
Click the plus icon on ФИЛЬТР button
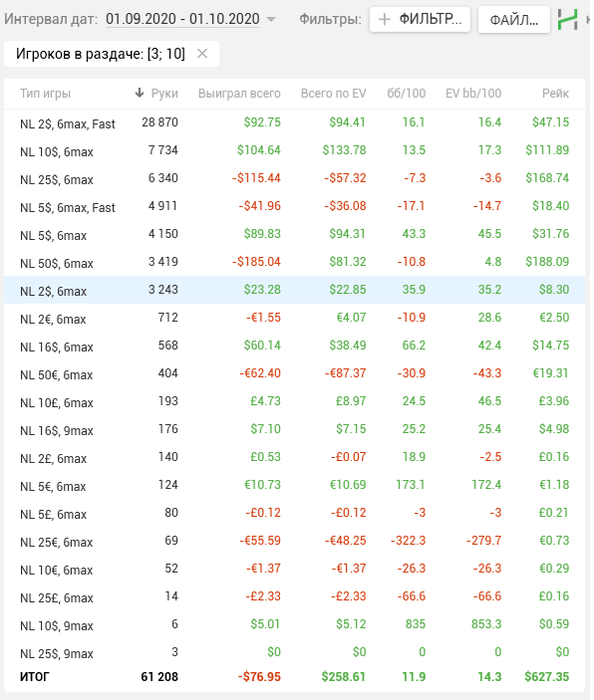[384, 19]
